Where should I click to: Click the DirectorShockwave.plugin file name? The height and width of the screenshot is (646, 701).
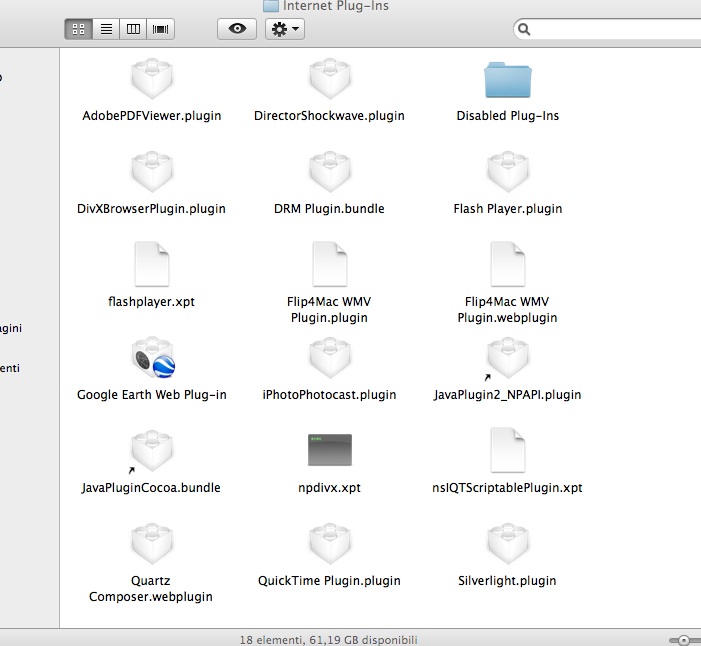coord(329,116)
